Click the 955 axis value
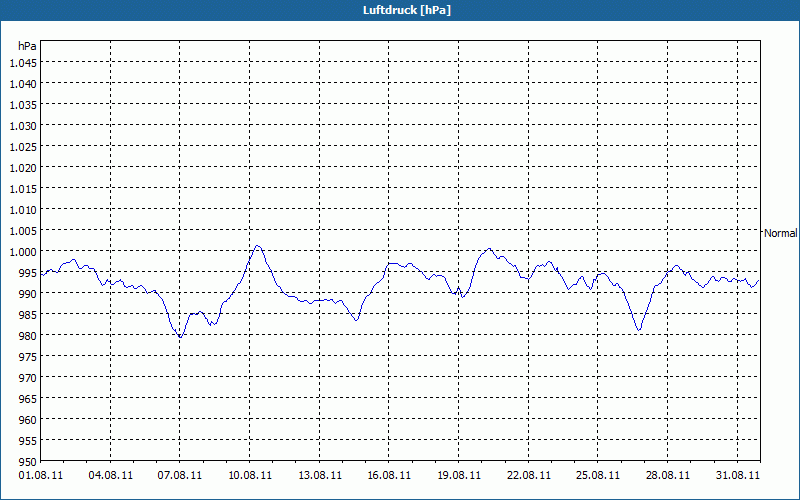Viewport: 800px width, 500px height. click(x=28, y=441)
